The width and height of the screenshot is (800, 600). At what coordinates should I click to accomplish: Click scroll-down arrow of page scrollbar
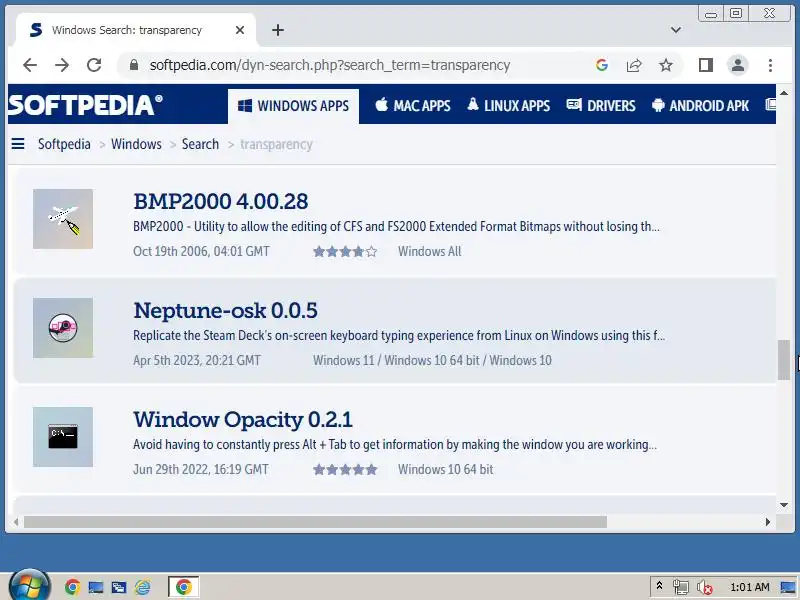(784, 505)
